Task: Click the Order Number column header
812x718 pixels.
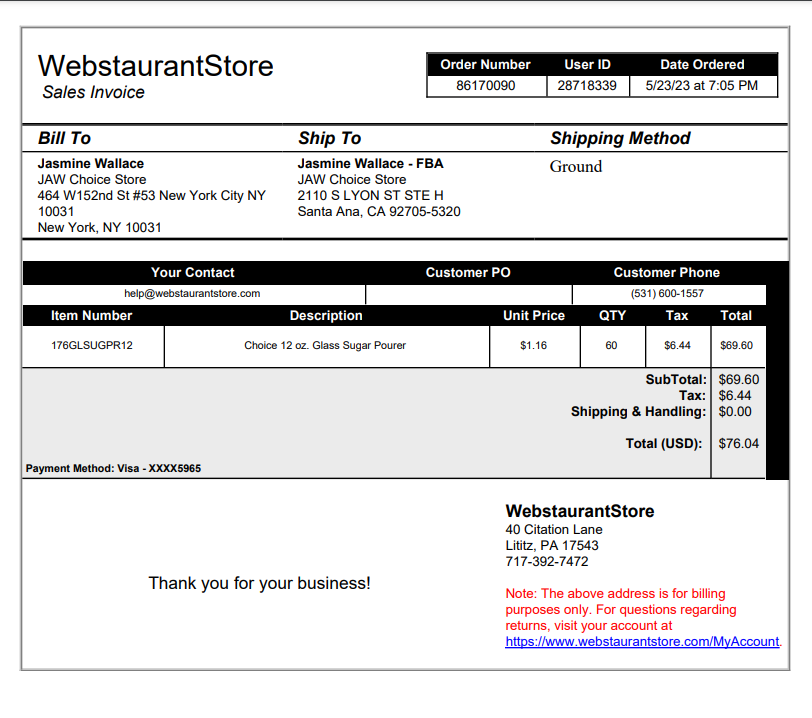Action: click(485, 64)
